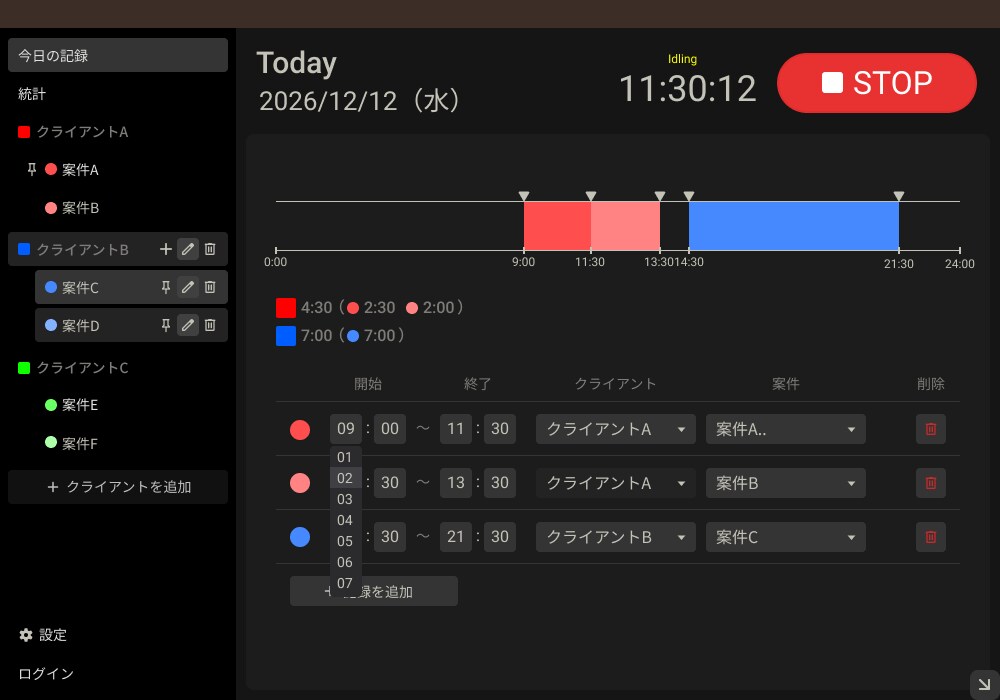The image size is (1000, 700).
Task: Choose 07 in the hour list
Action: 345,583
